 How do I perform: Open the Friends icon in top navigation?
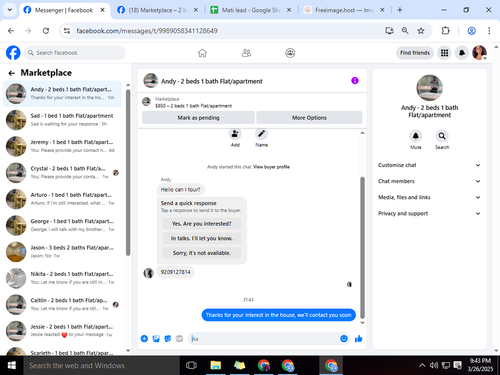[246, 53]
